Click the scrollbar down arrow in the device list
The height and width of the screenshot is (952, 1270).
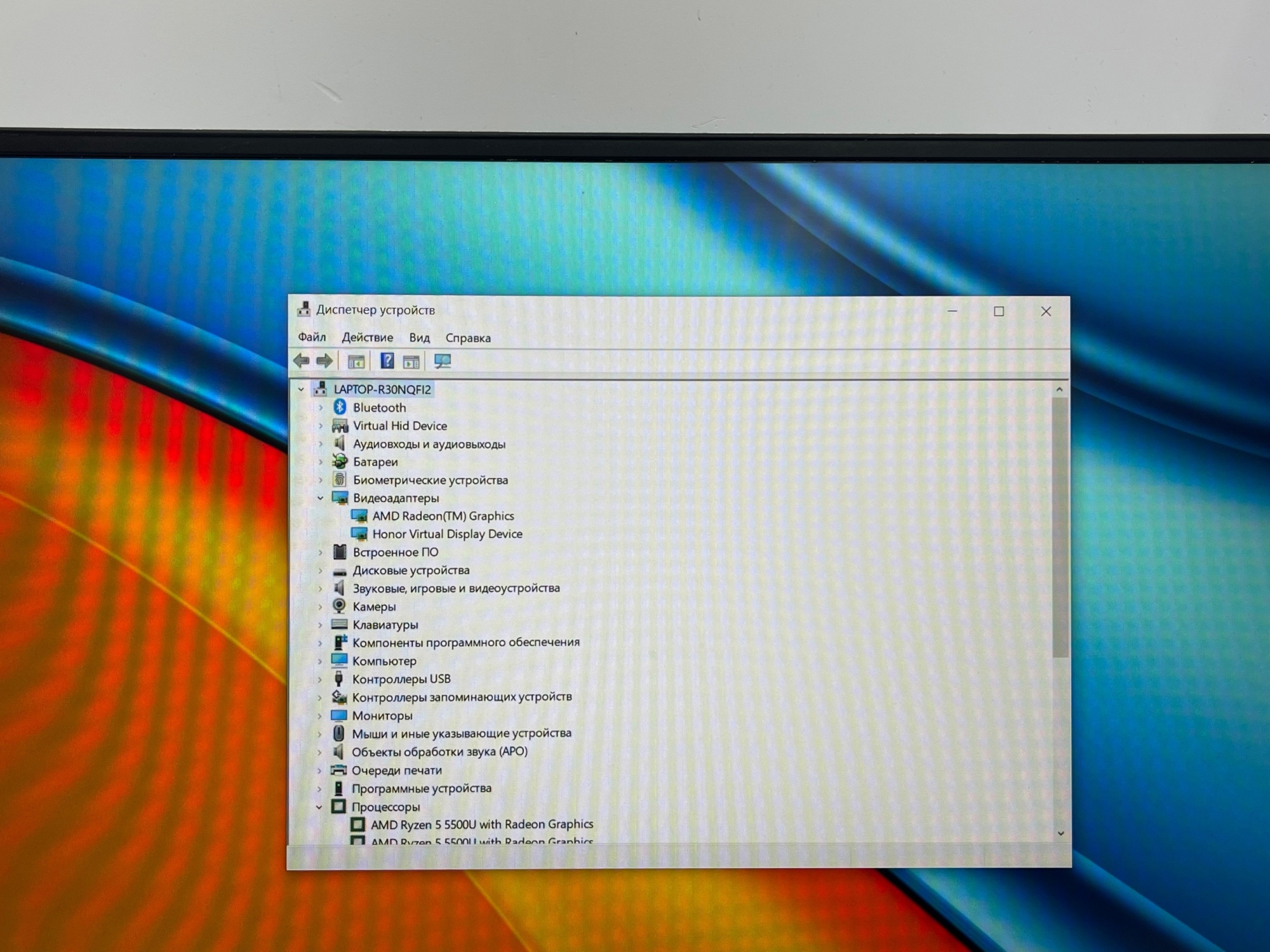point(1060,833)
